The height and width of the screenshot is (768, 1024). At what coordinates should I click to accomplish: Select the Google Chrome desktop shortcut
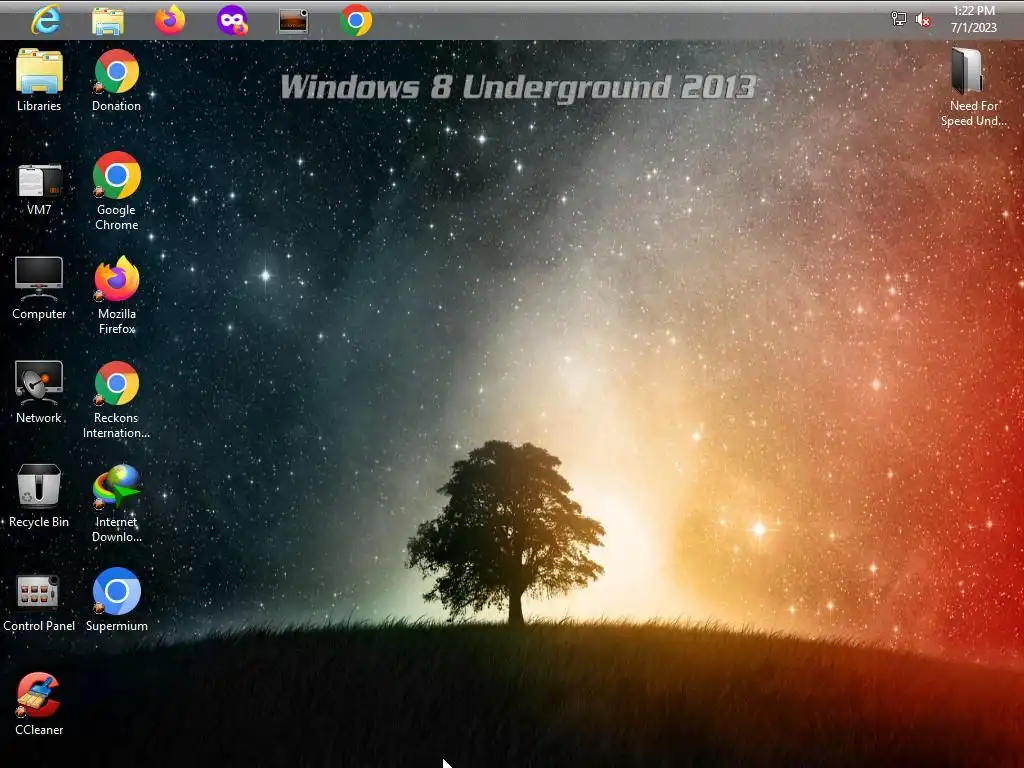(x=116, y=191)
